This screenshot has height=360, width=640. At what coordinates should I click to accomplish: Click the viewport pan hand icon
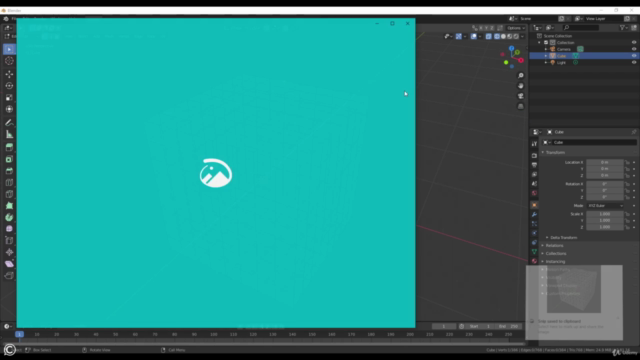point(520,86)
